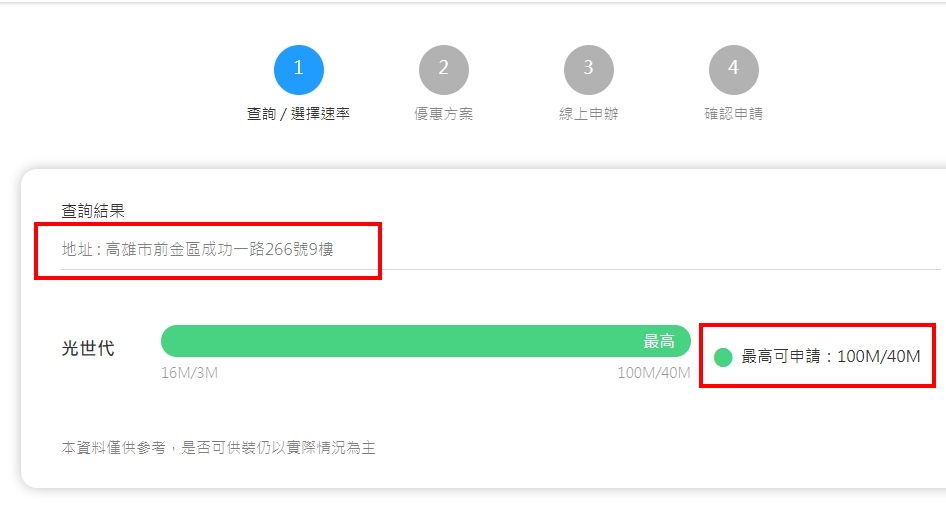The width and height of the screenshot is (946, 509).
Task: Click the step 3 circle icon
Action: point(588,69)
